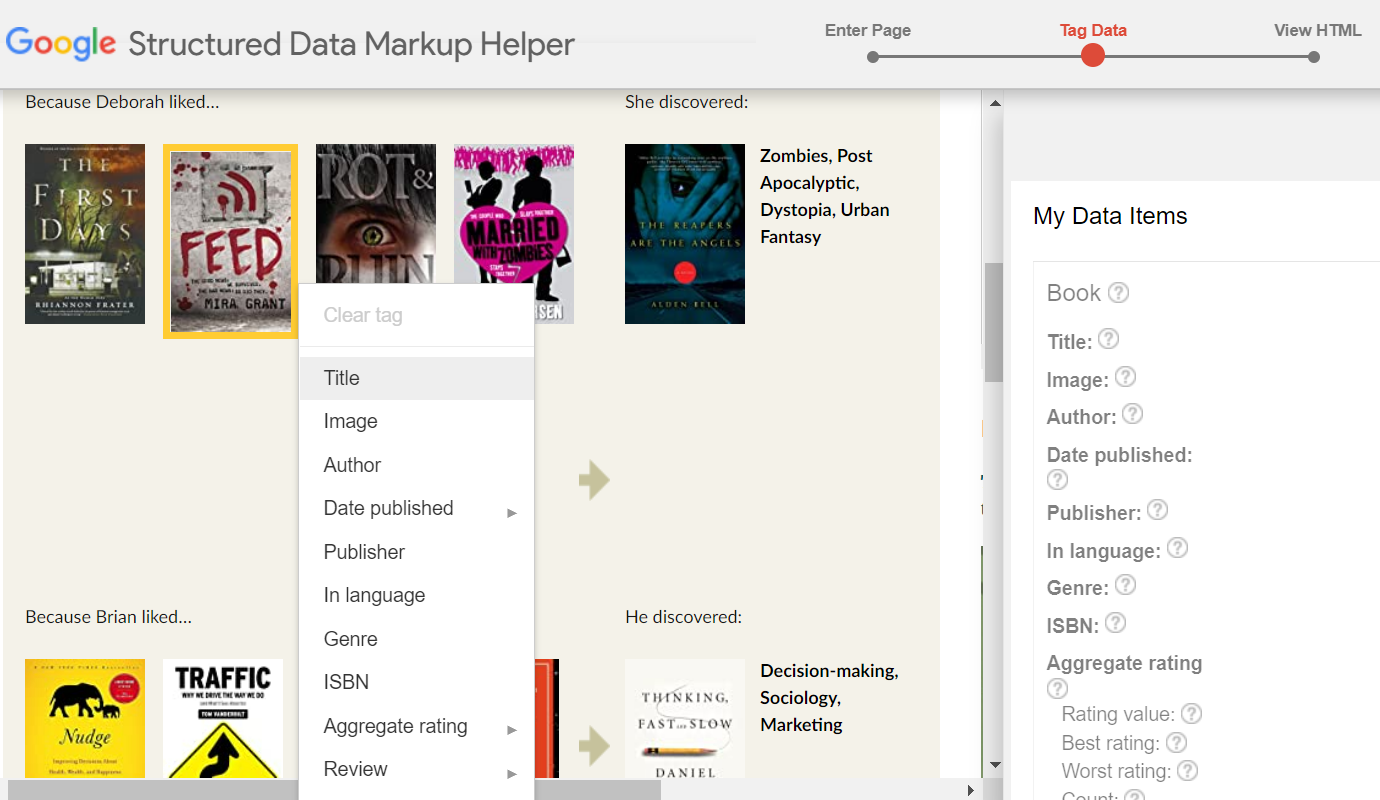Screen dimensions: 1380x800
Task: Click help icon next to Publisher field
Action: [x=1157, y=510]
